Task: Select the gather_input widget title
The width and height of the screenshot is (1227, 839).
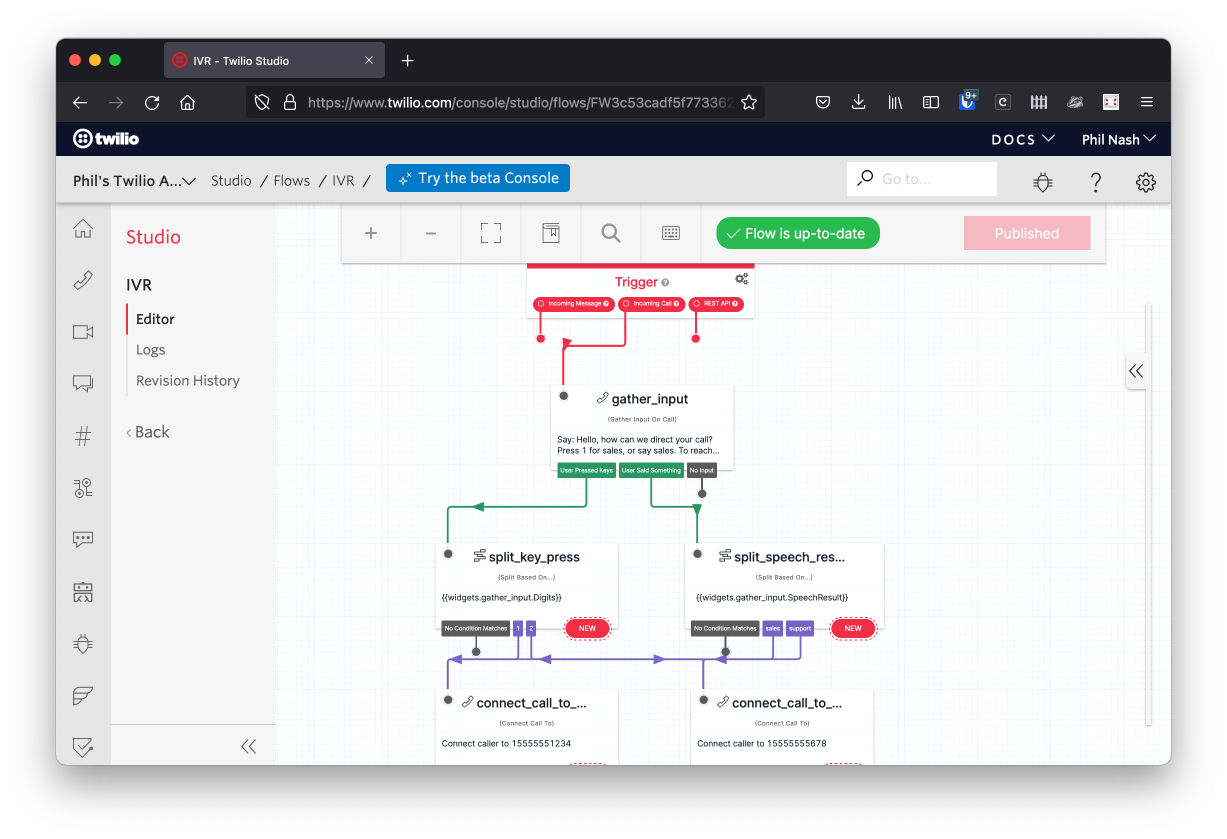Action: [649, 399]
